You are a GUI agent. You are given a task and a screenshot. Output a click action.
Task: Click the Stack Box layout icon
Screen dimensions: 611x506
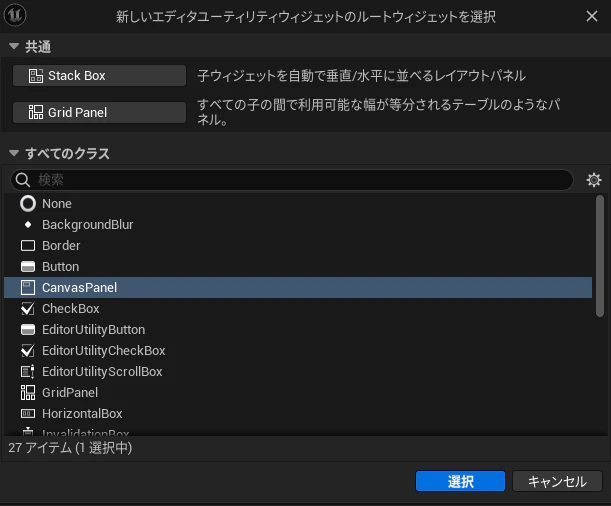pos(36,76)
